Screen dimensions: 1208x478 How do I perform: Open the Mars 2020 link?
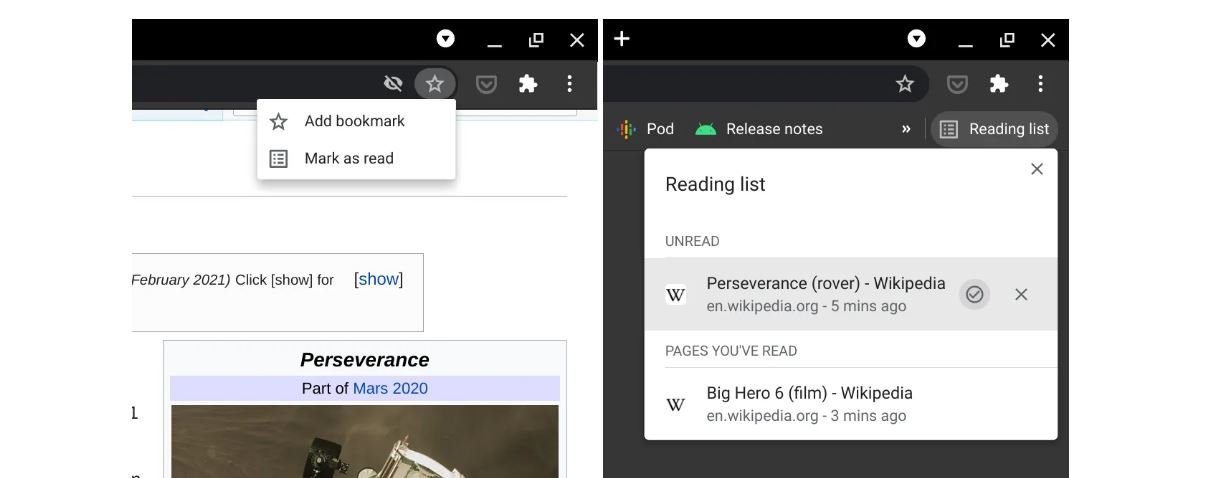(390, 388)
